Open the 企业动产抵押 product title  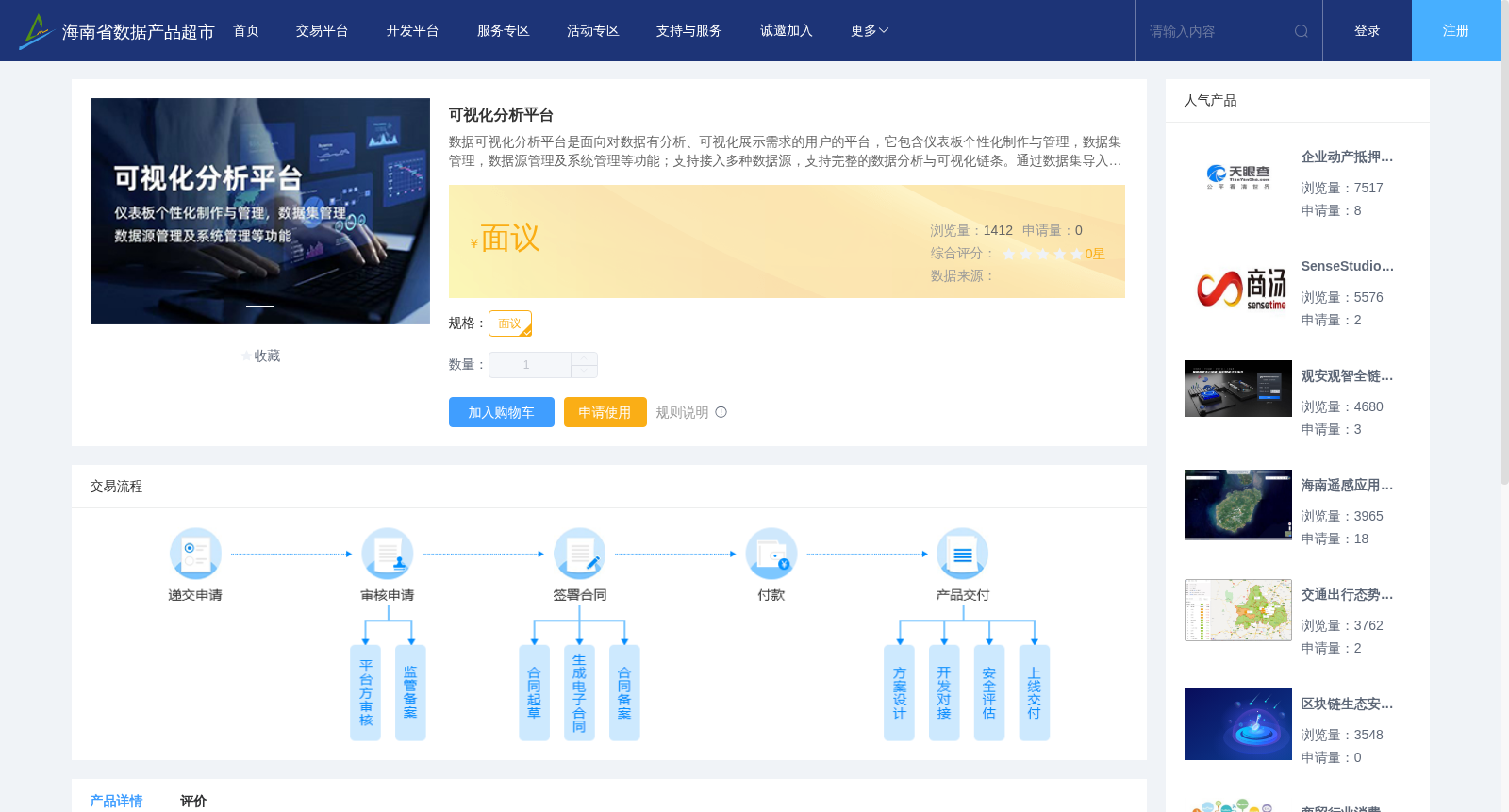(1347, 157)
